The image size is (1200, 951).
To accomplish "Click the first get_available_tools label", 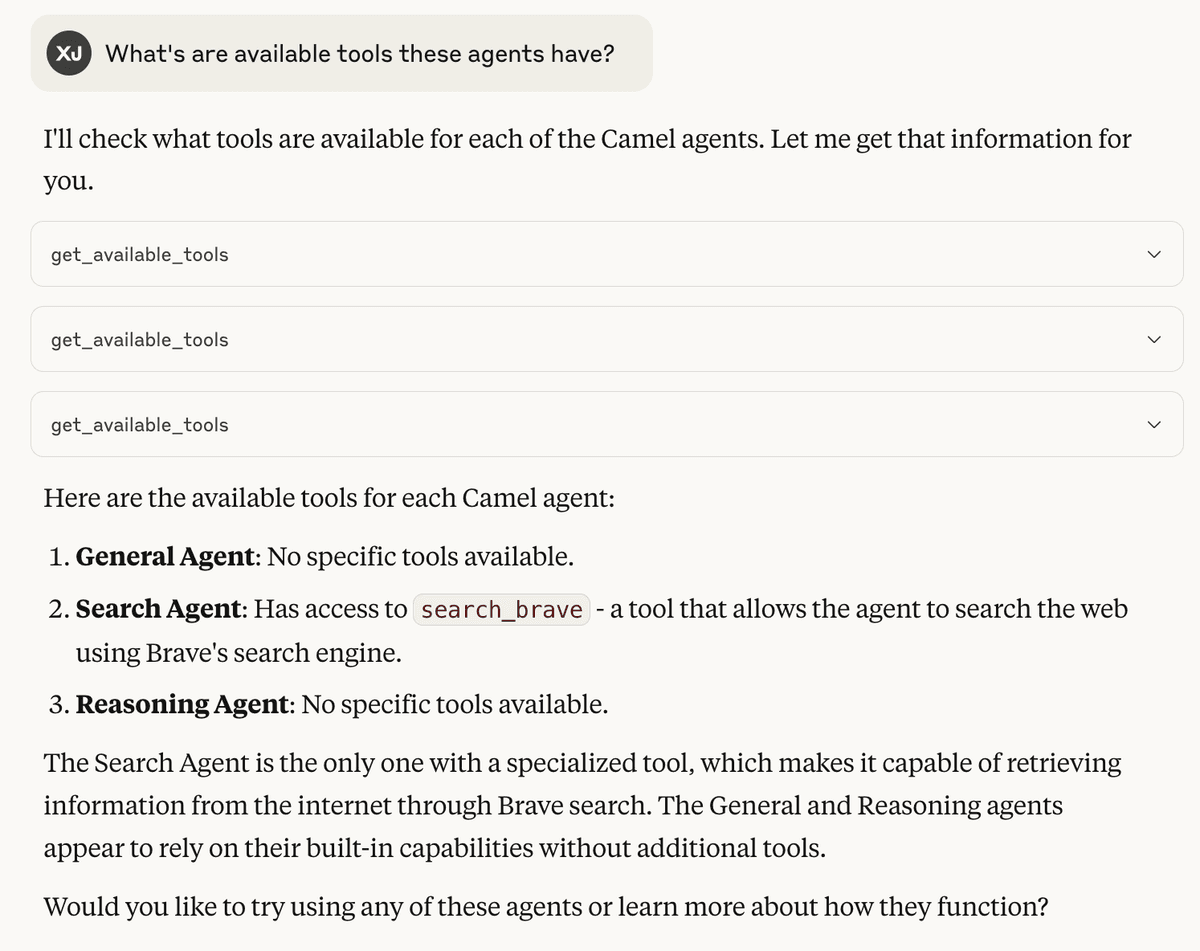I will (139, 255).
